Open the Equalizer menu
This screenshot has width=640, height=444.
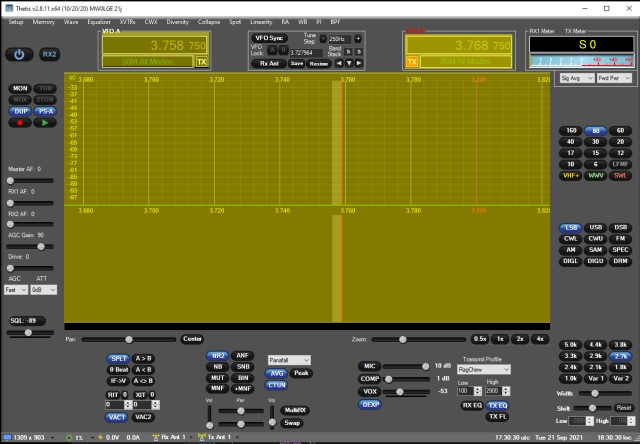coord(99,22)
